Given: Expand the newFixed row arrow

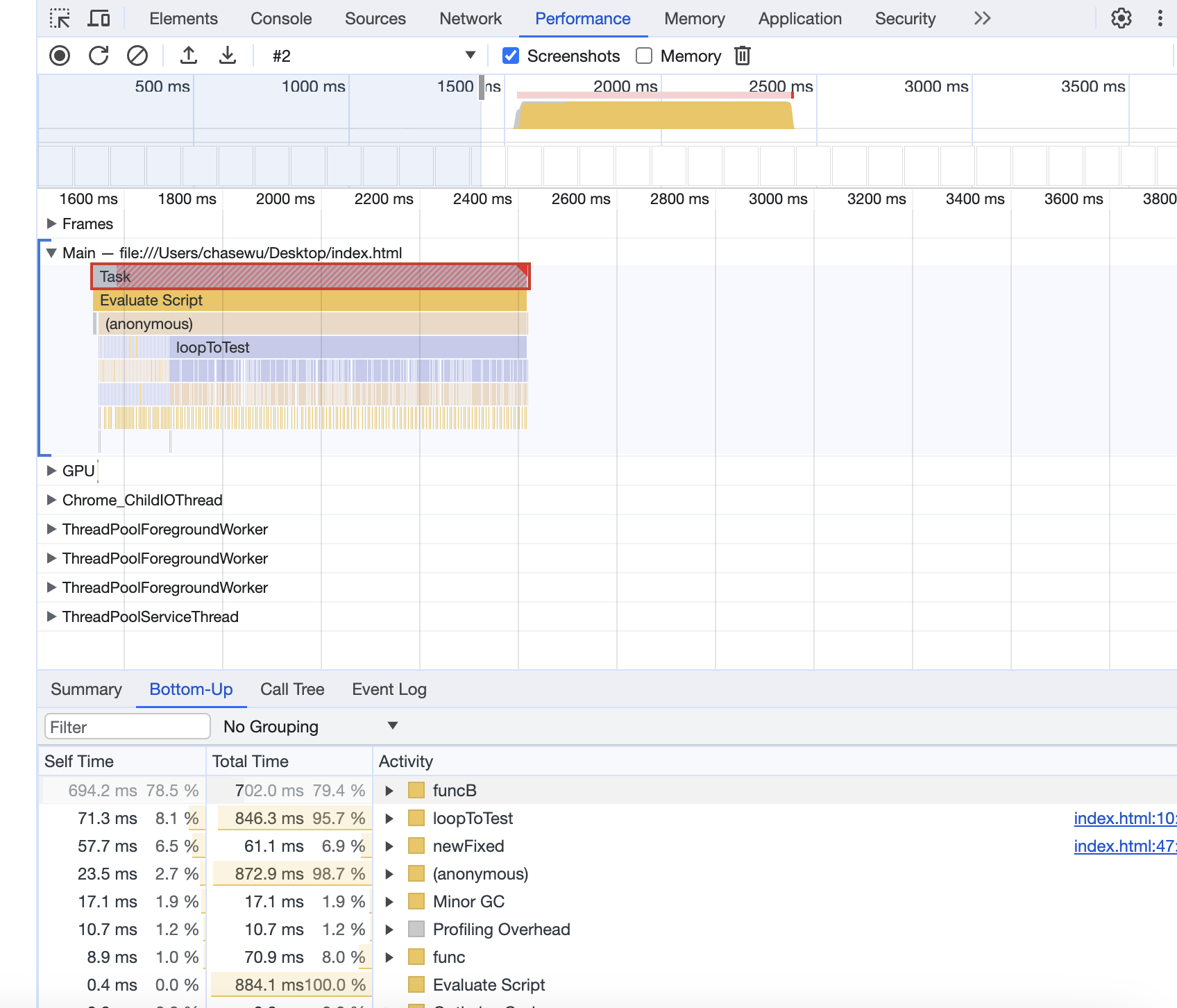Looking at the screenshot, I should click(x=389, y=846).
